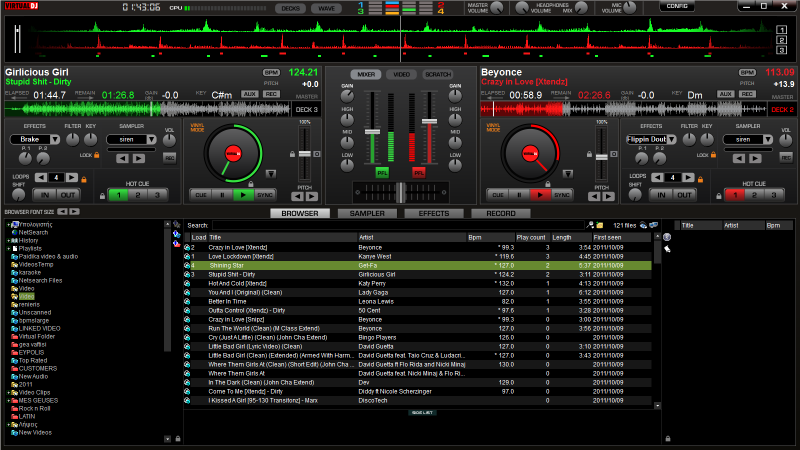This screenshot has width=800, height=450.
Task: Open the BROWSER tab
Action: [x=300, y=213]
